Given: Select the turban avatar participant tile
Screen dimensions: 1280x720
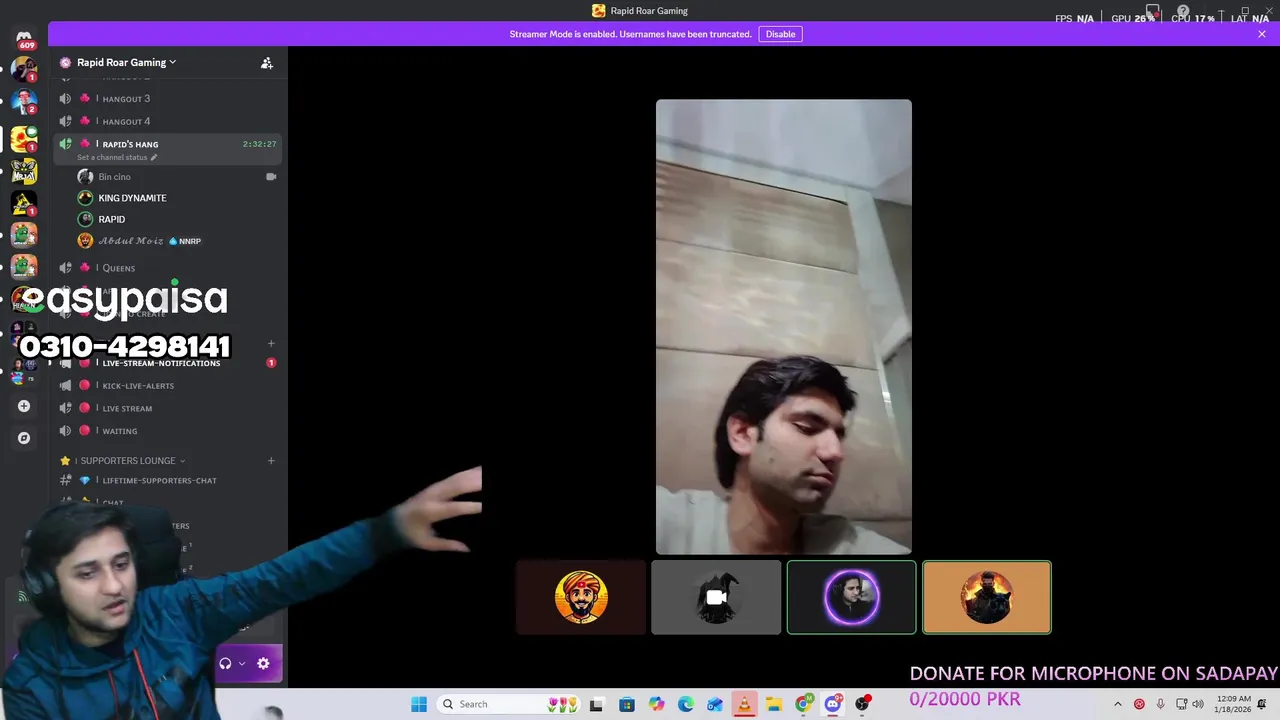Looking at the screenshot, I should point(581,598).
